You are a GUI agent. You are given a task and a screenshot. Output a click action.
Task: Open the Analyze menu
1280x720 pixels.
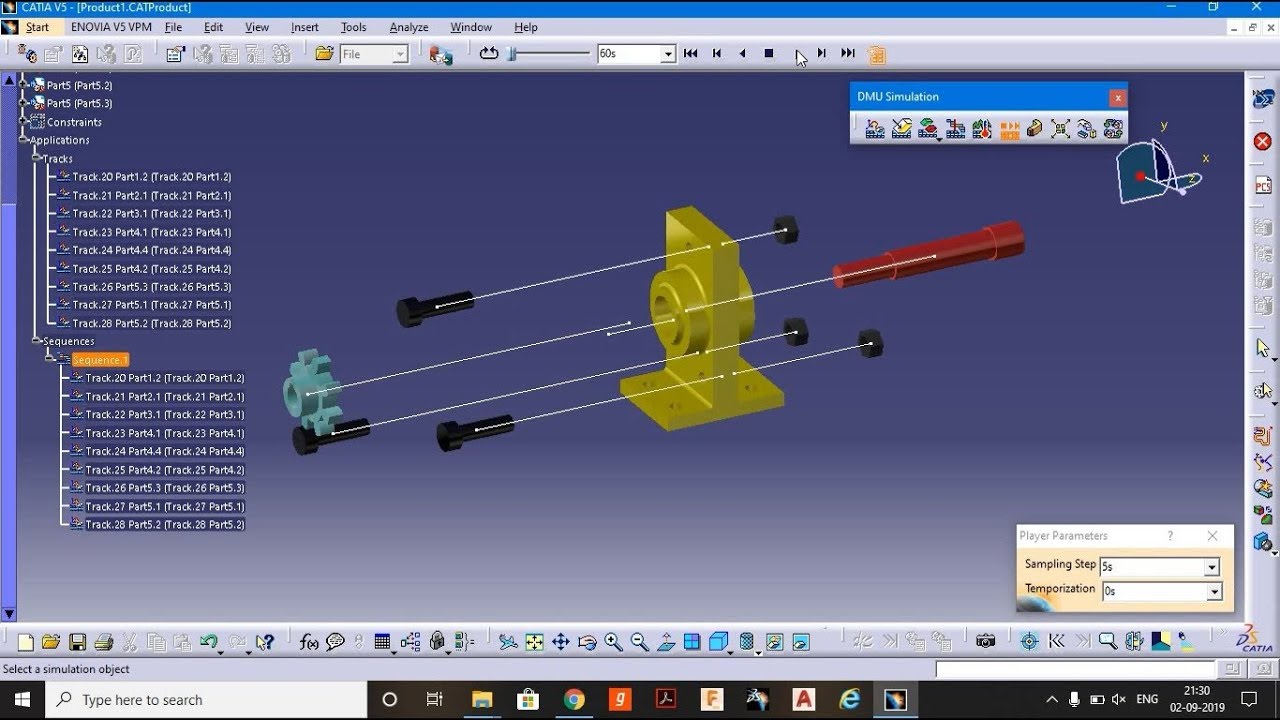(x=409, y=27)
